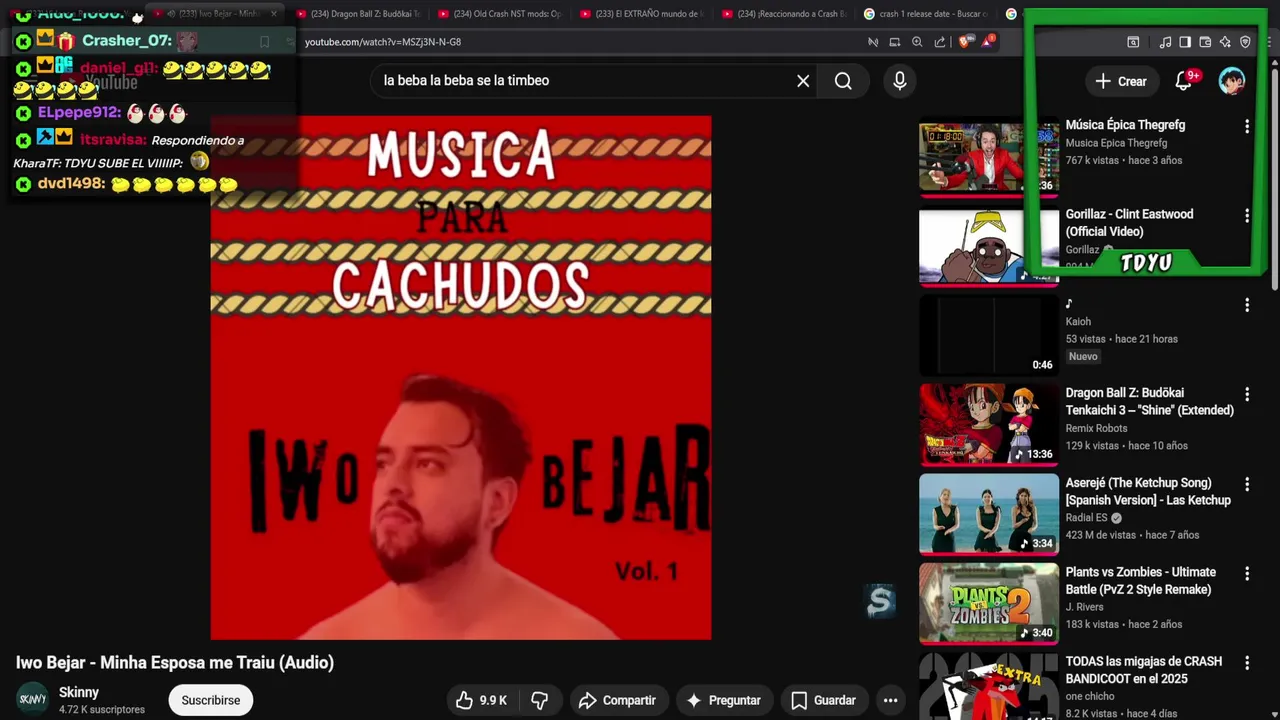
Task: Open the tab search icon in toolbar
Action: (1133, 42)
